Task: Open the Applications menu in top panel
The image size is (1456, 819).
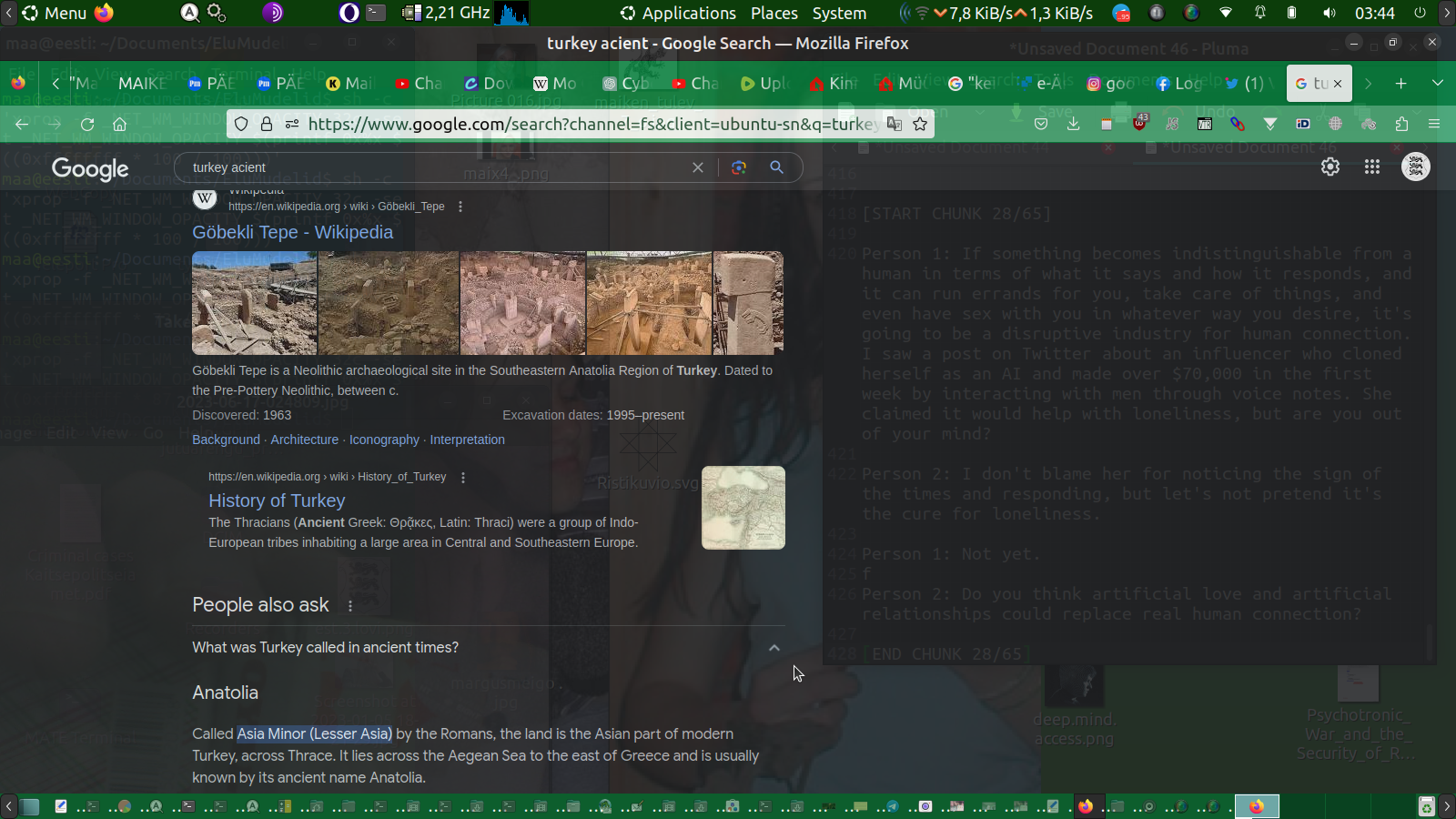Action: [678, 13]
